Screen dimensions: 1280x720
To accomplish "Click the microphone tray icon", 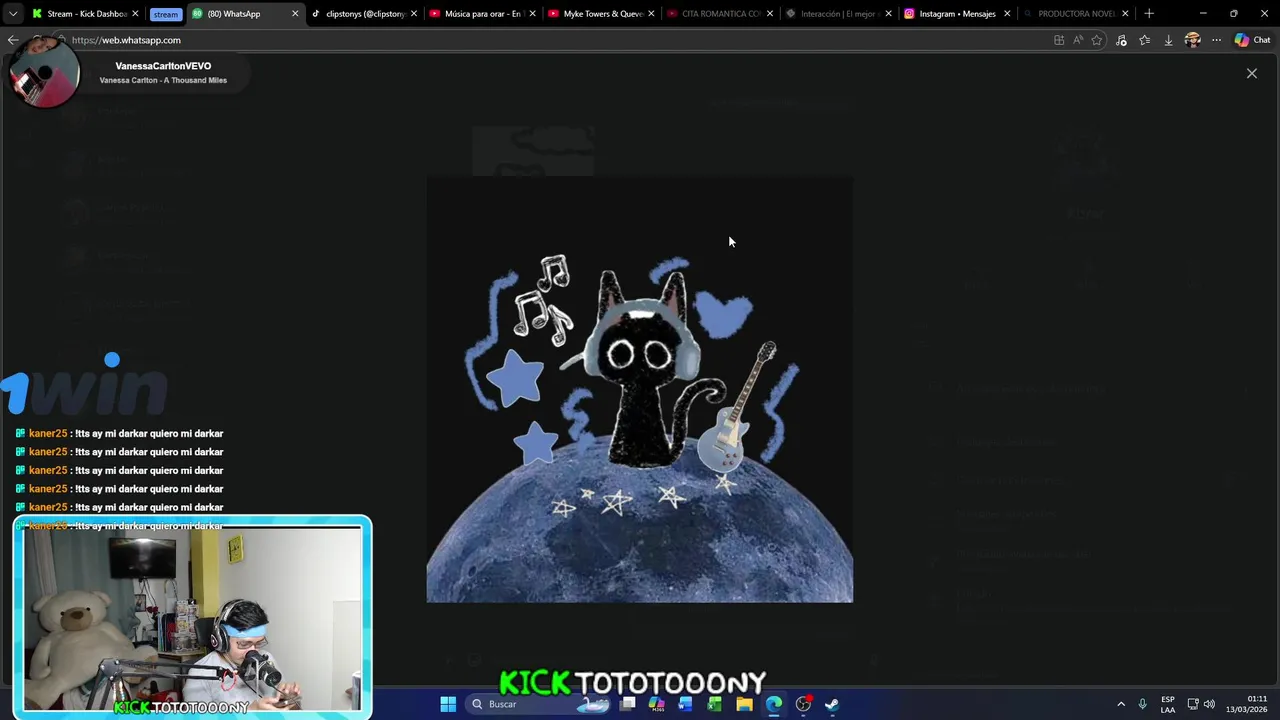I will (x=1142, y=704).
